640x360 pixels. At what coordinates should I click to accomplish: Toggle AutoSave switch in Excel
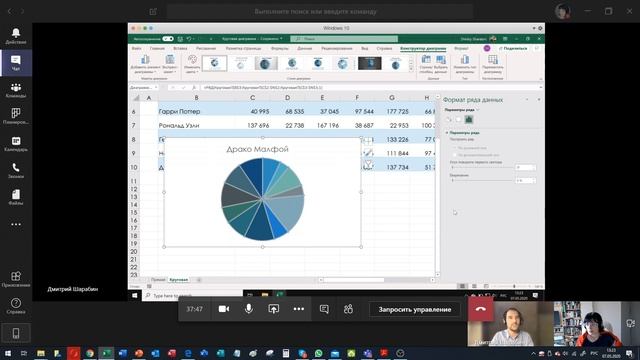coord(168,39)
